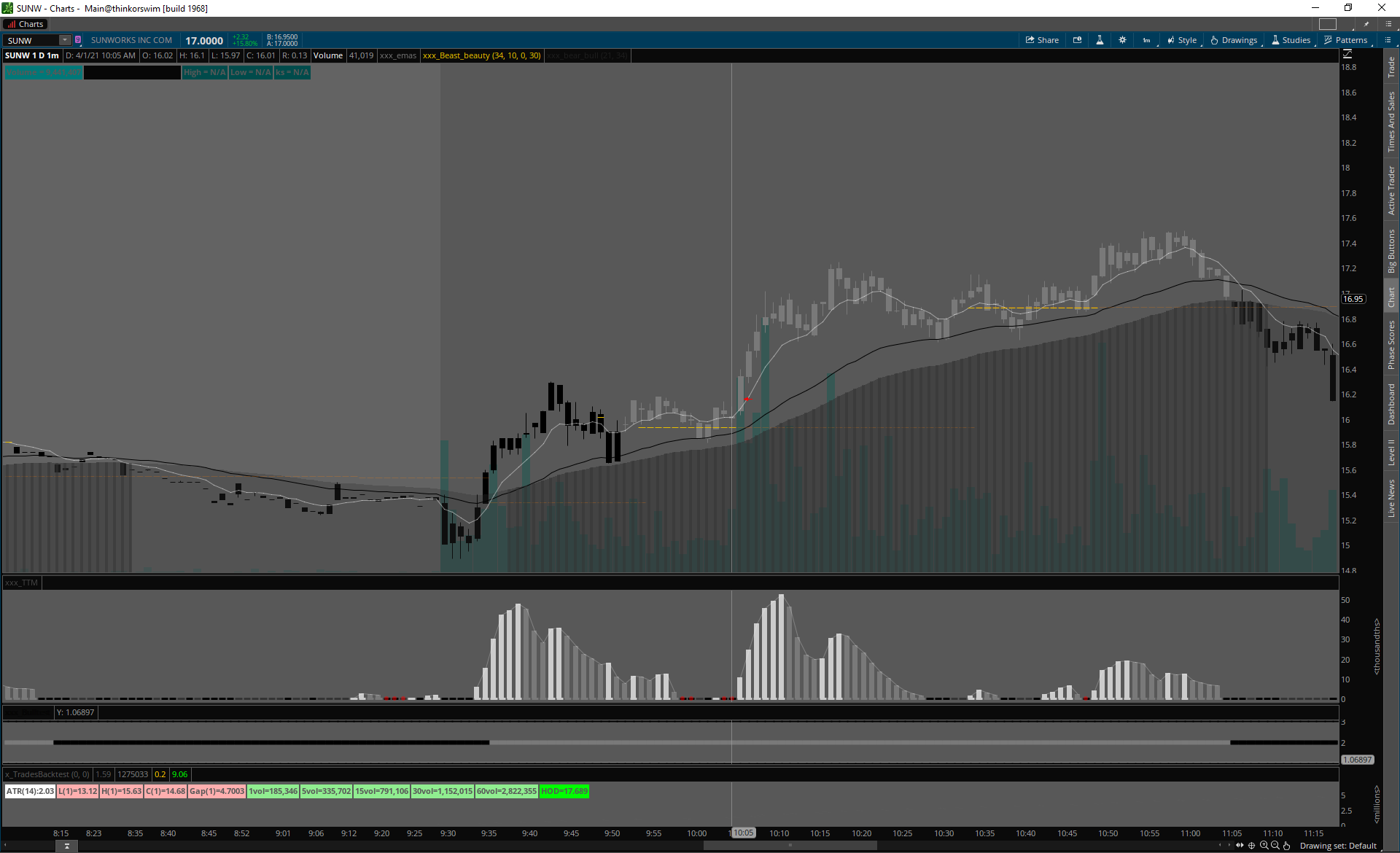The width and height of the screenshot is (1400, 853).
Task: Open the SUNW symbol dropdown arrow
Action: [x=65, y=40]
